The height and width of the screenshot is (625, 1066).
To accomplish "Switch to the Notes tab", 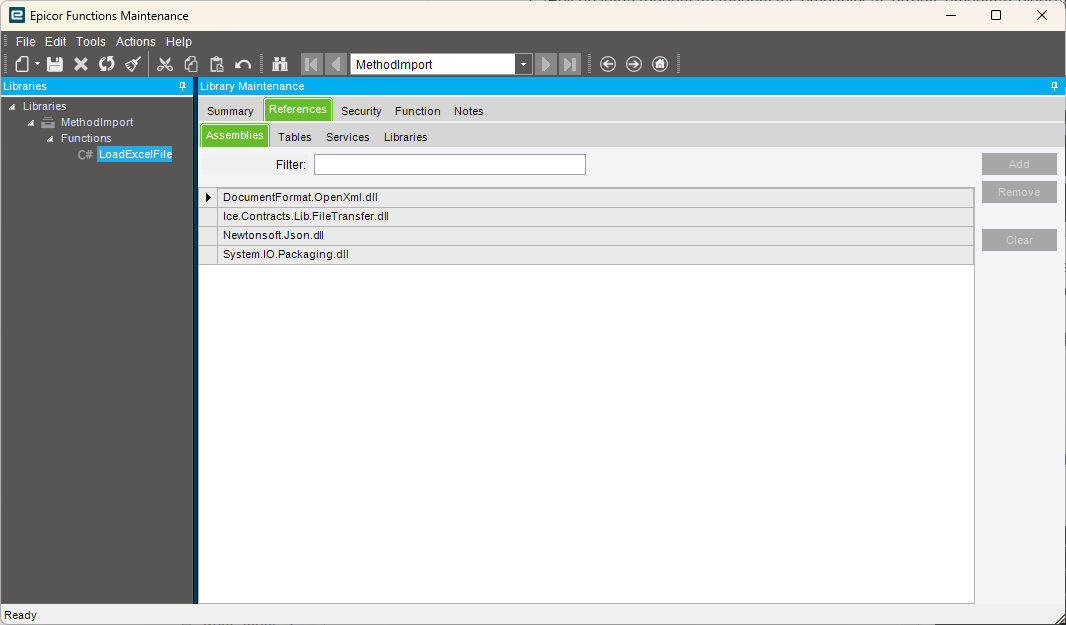I will point(468,111).
